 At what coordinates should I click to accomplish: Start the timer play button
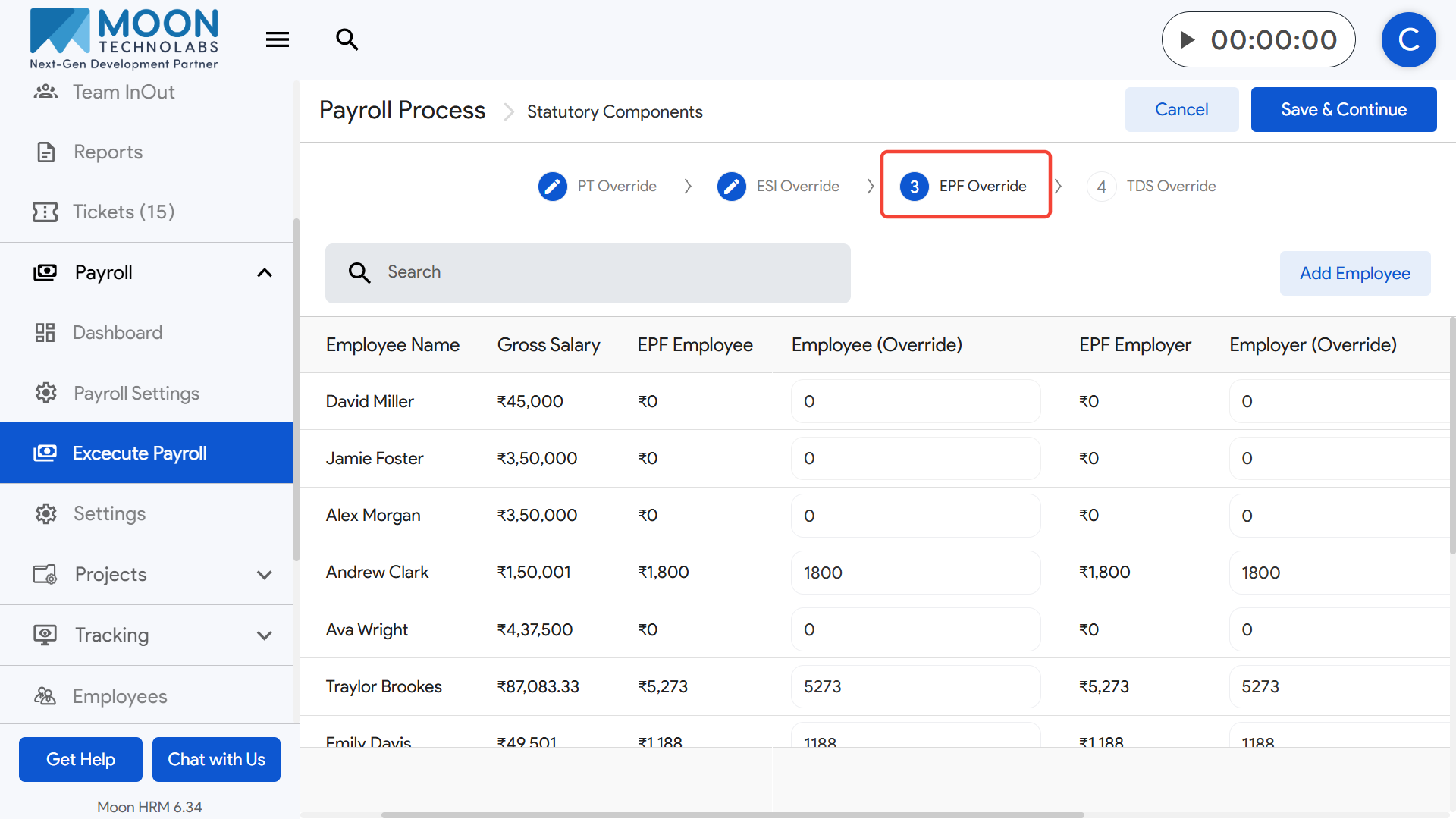[1188, 39]
